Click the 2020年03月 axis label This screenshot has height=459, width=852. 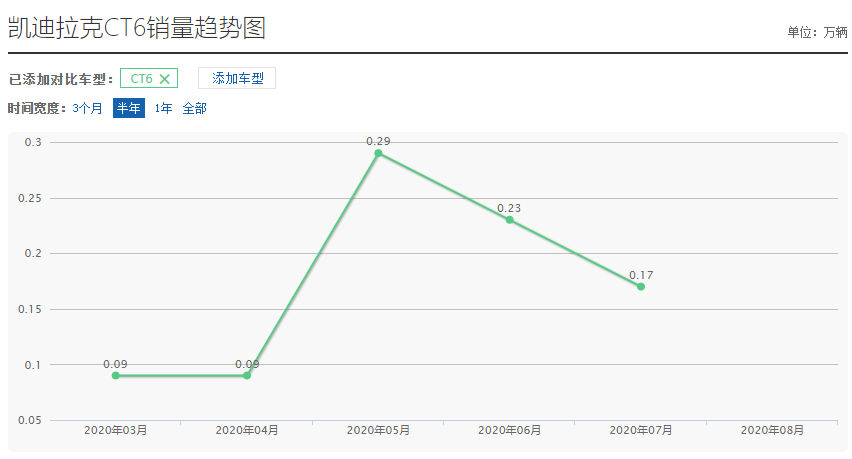click(x=116, y=430)
